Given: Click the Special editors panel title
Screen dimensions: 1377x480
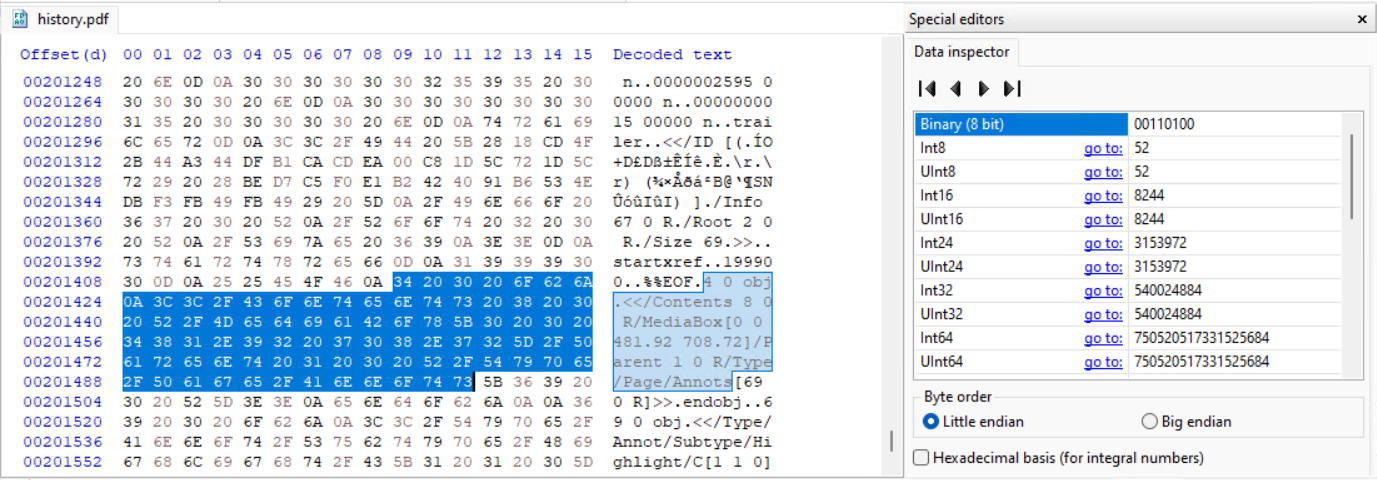Looking at the screenshot, I should tap(956, 19).
